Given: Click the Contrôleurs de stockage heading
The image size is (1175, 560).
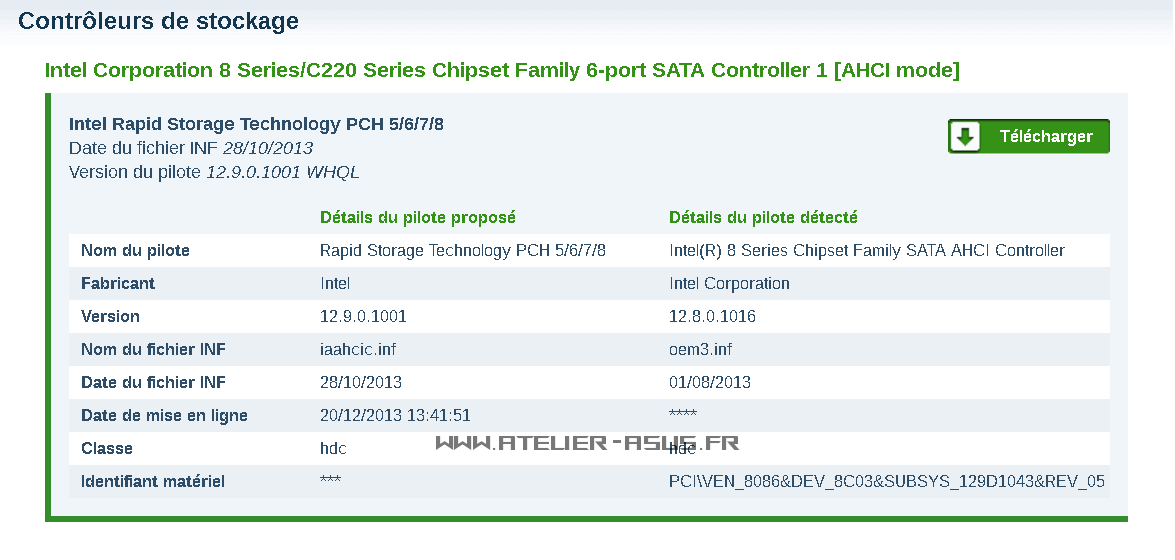Looking at the screenshot, I should 158,21.
